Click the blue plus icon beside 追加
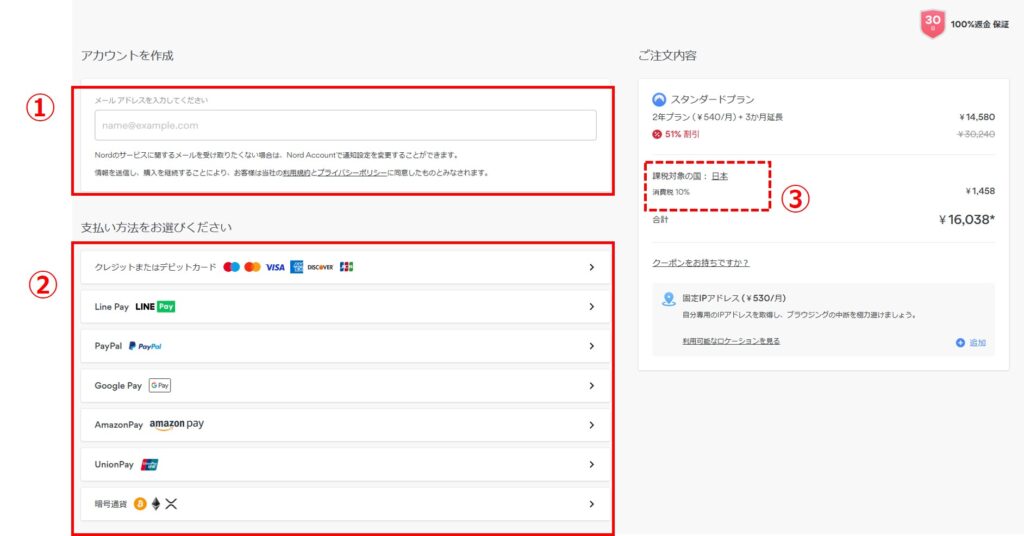This screenshot has width=1024, height=536. pos(960,343)
